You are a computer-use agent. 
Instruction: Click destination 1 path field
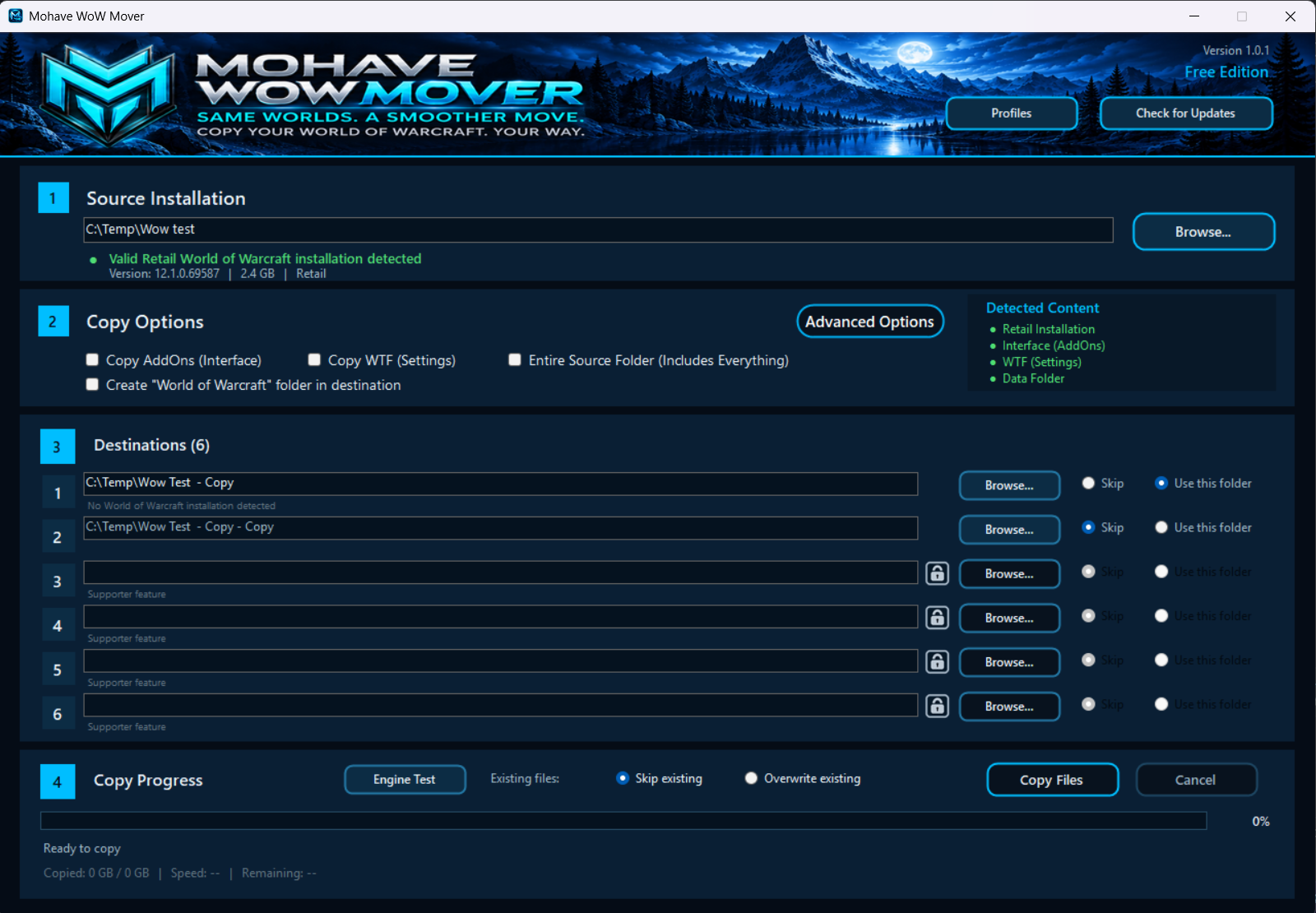(501, 483)
